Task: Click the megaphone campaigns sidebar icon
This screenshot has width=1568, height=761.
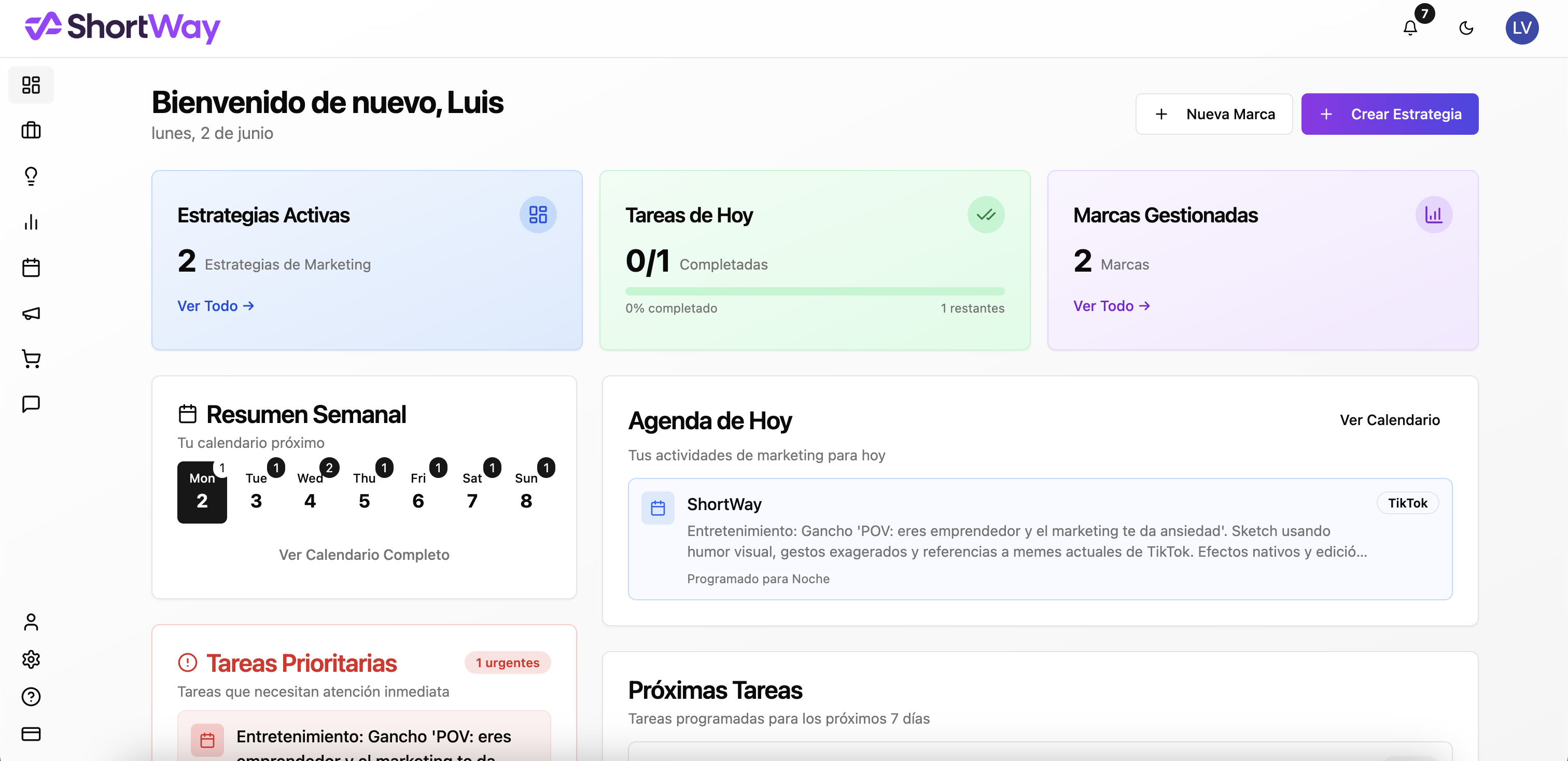Action: pyautogui.click(x=31, y=313)
